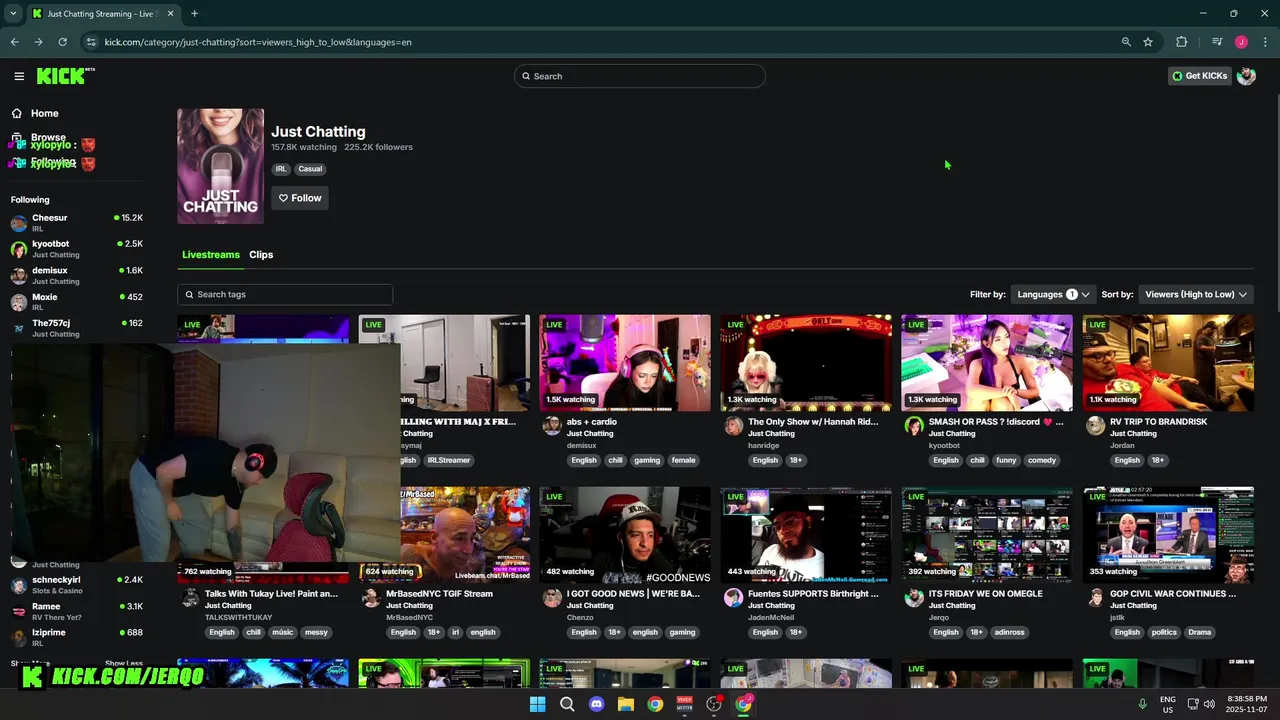Open a new browser tab

click(194, 14)
